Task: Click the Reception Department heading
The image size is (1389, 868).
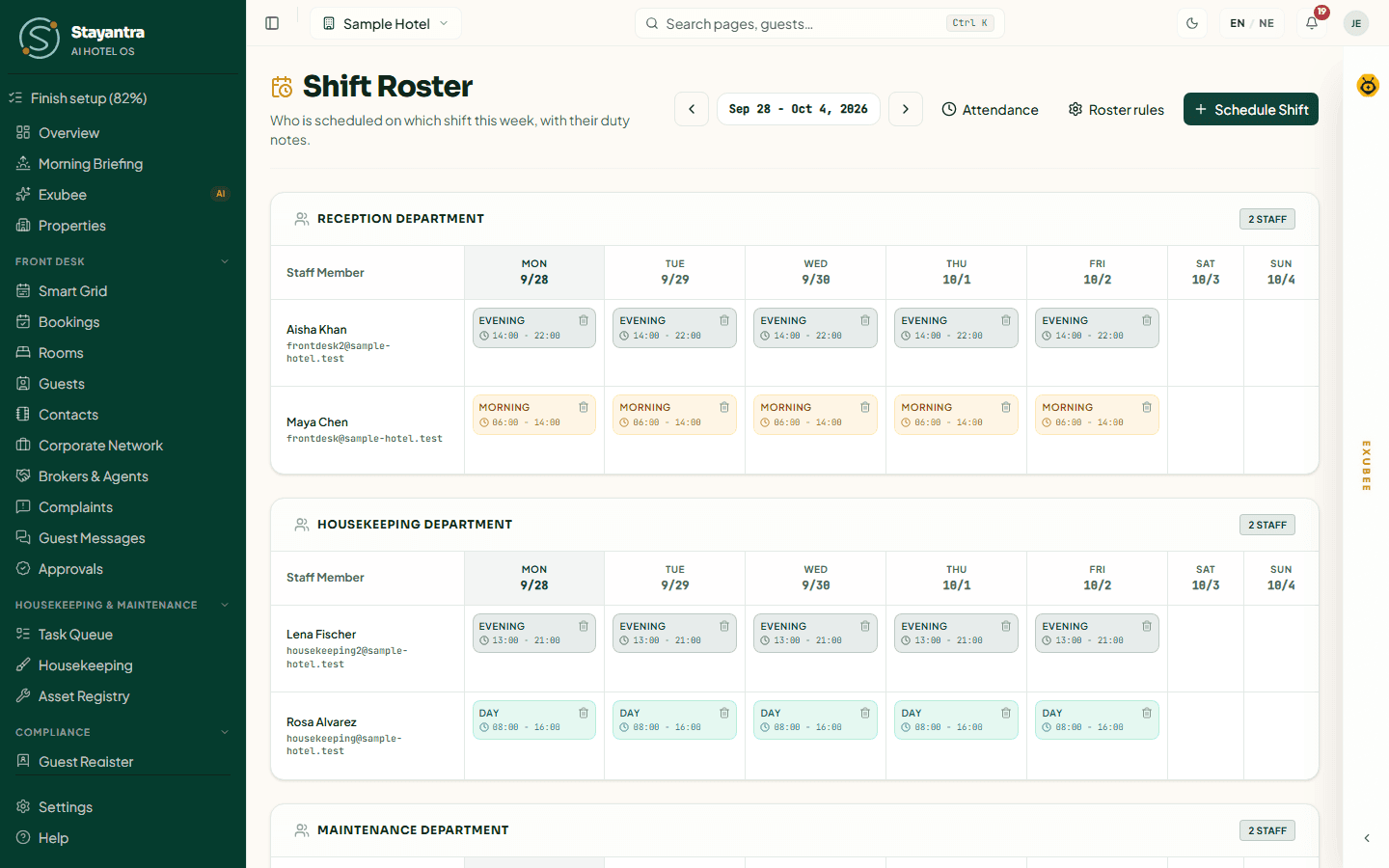Action: coord(400,219)
